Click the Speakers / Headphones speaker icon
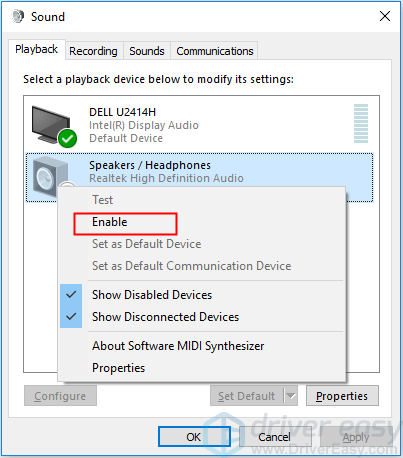This screenshot has height=458, width=403. [x=51, y=177]
